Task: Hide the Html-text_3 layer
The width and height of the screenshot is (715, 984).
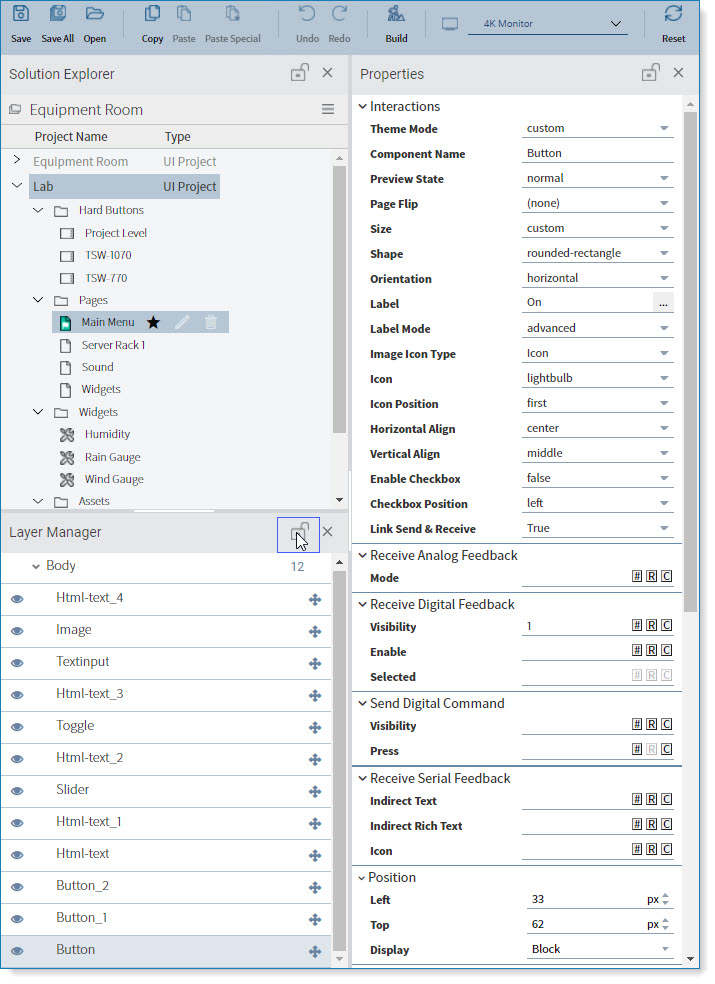Action: (x=18, y=695)
